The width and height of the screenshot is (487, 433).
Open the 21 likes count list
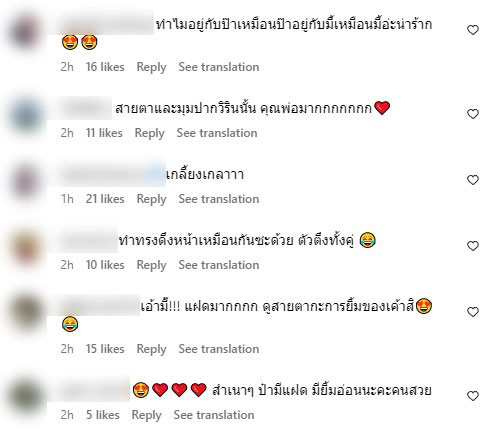tap(105, 199)
